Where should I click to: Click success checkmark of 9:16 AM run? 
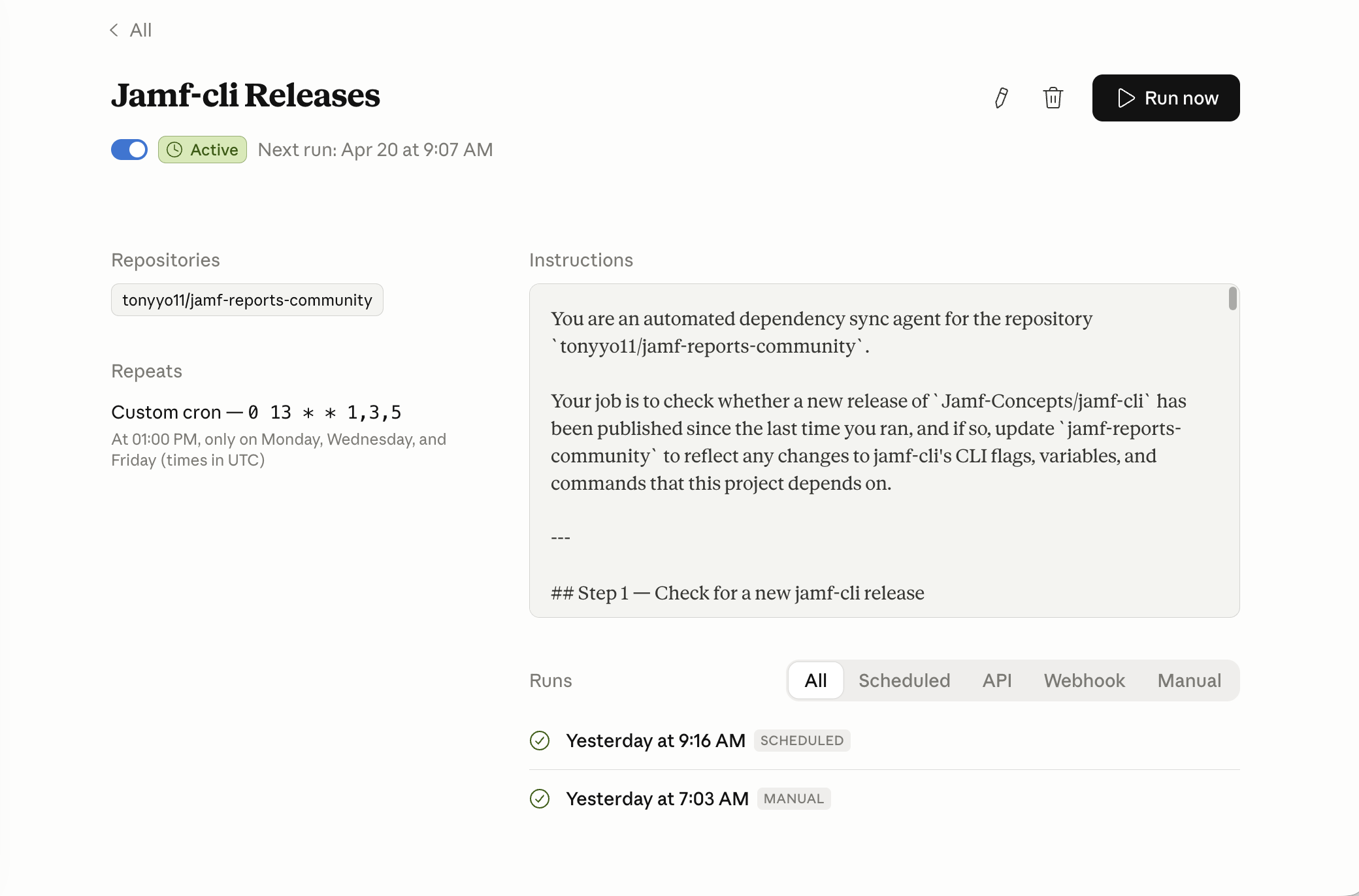pos(540,741)
